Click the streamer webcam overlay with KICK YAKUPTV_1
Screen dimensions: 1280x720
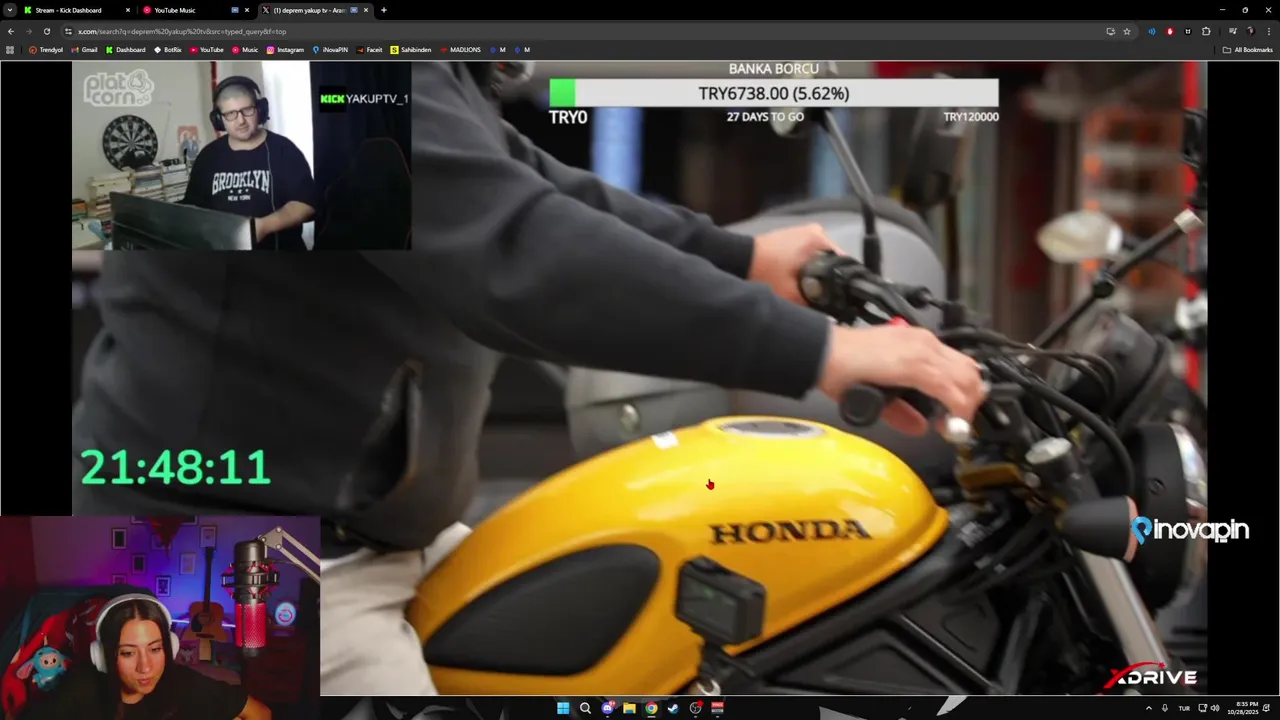[241, 155]
